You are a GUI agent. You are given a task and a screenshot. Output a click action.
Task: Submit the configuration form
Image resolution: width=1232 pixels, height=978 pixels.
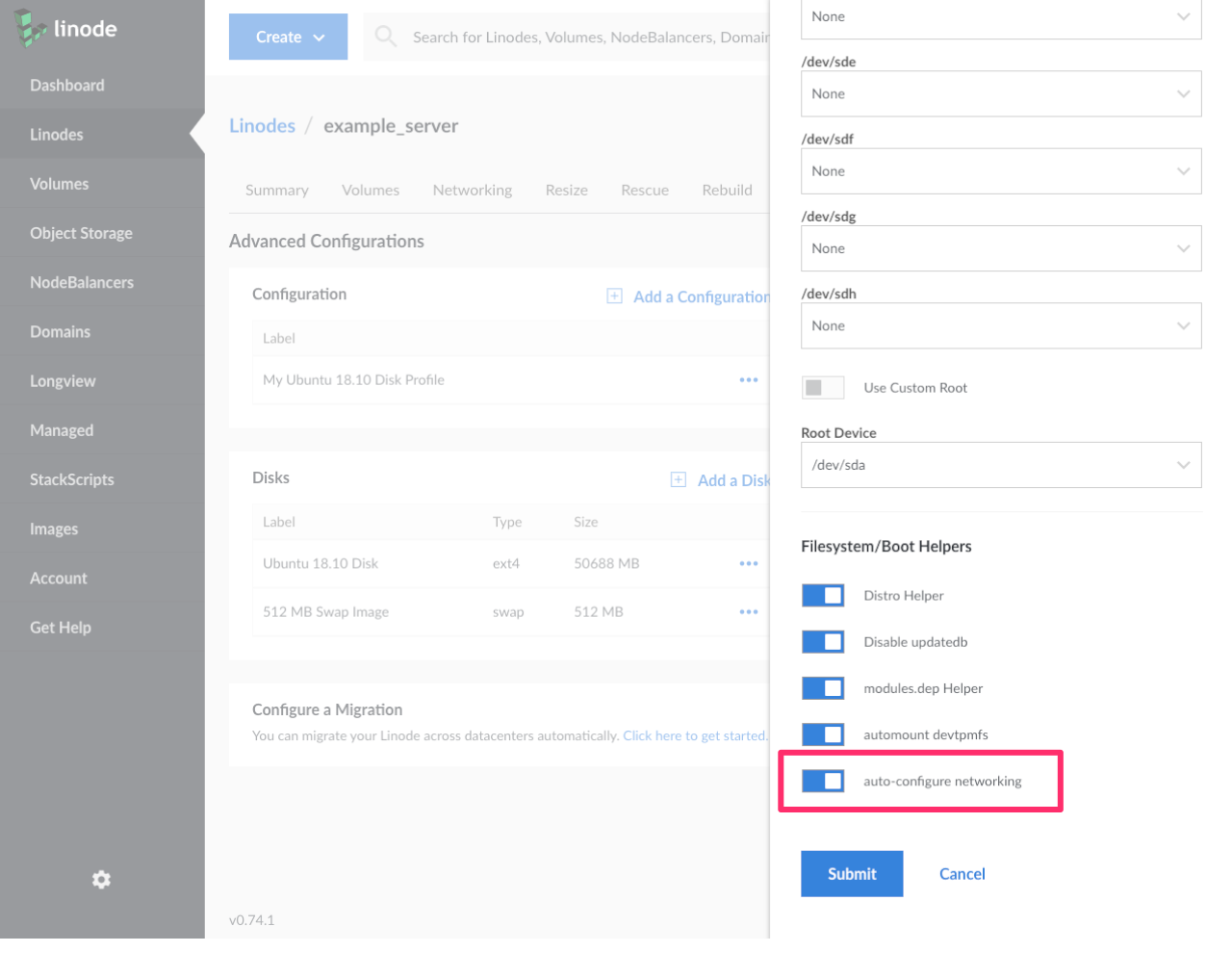click(851, 874)
